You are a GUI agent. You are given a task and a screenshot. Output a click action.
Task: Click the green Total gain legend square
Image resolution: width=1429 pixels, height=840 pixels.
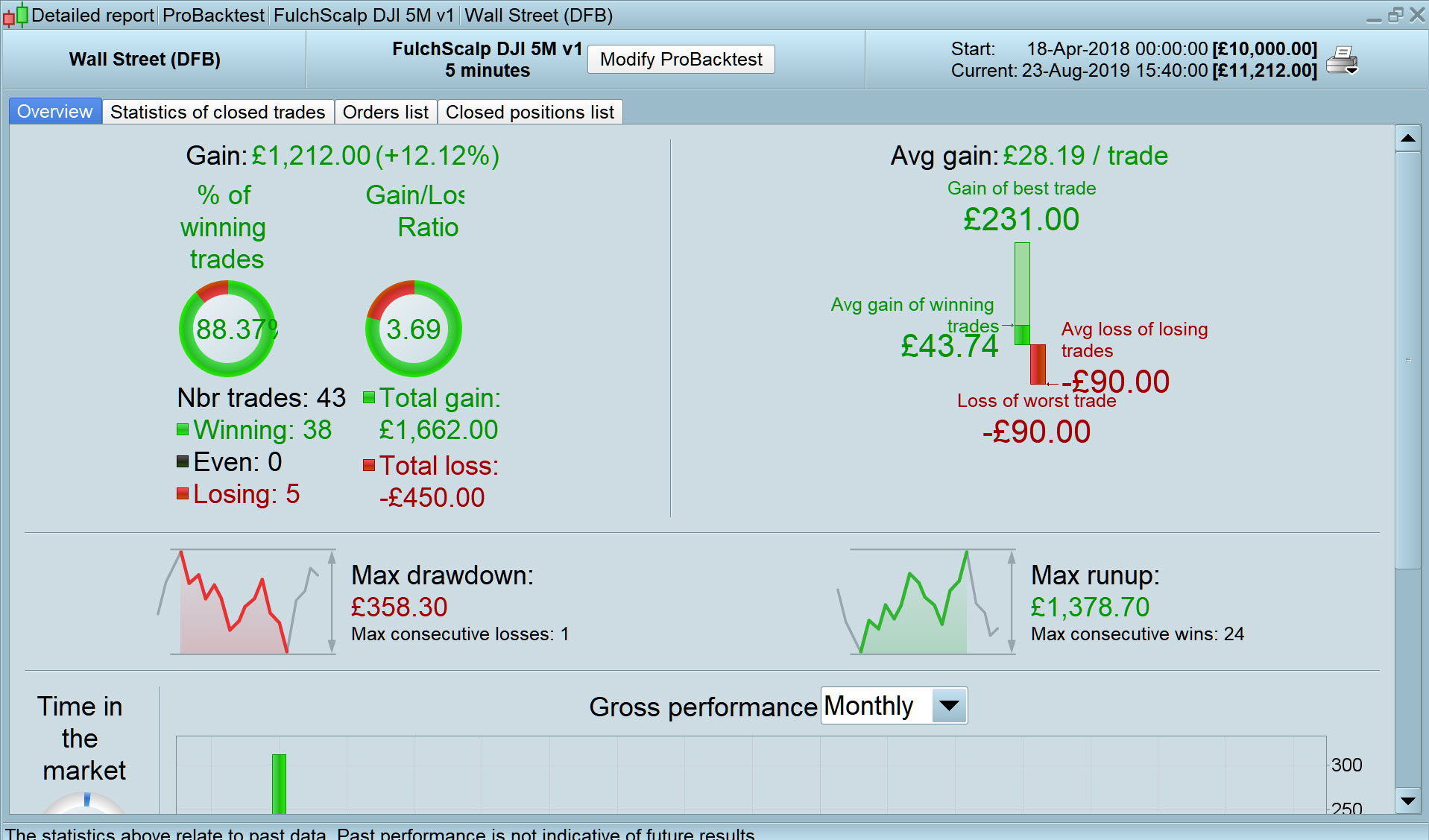point(369,397)
